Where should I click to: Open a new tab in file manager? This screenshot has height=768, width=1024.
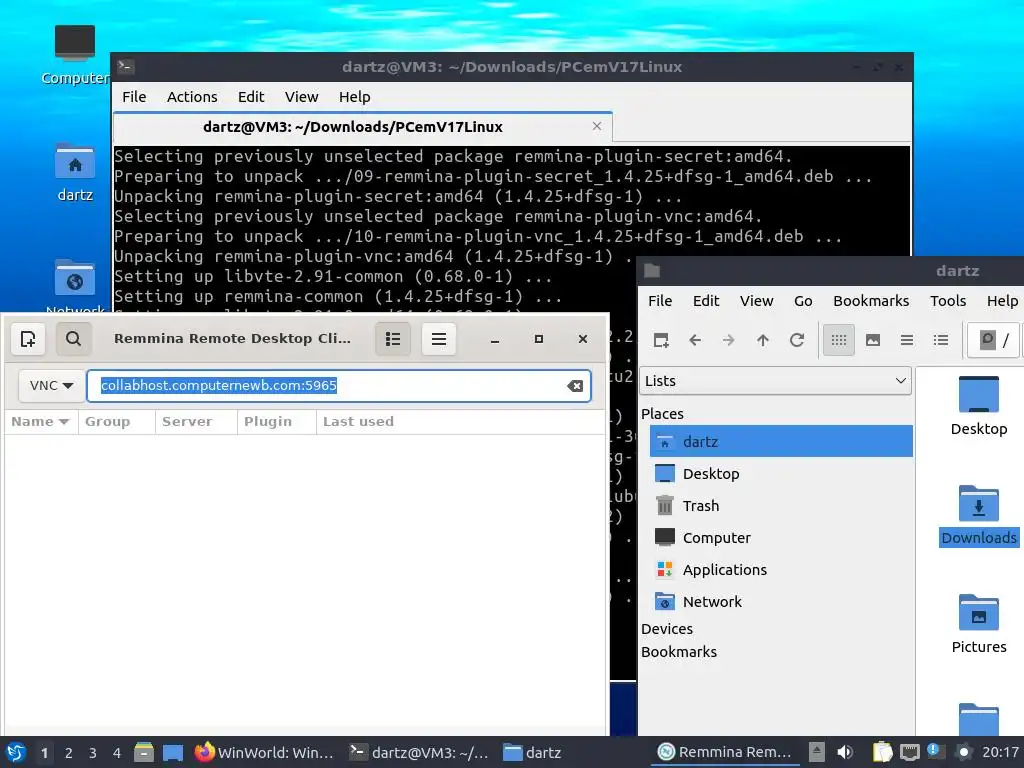[x=661, y=340]
